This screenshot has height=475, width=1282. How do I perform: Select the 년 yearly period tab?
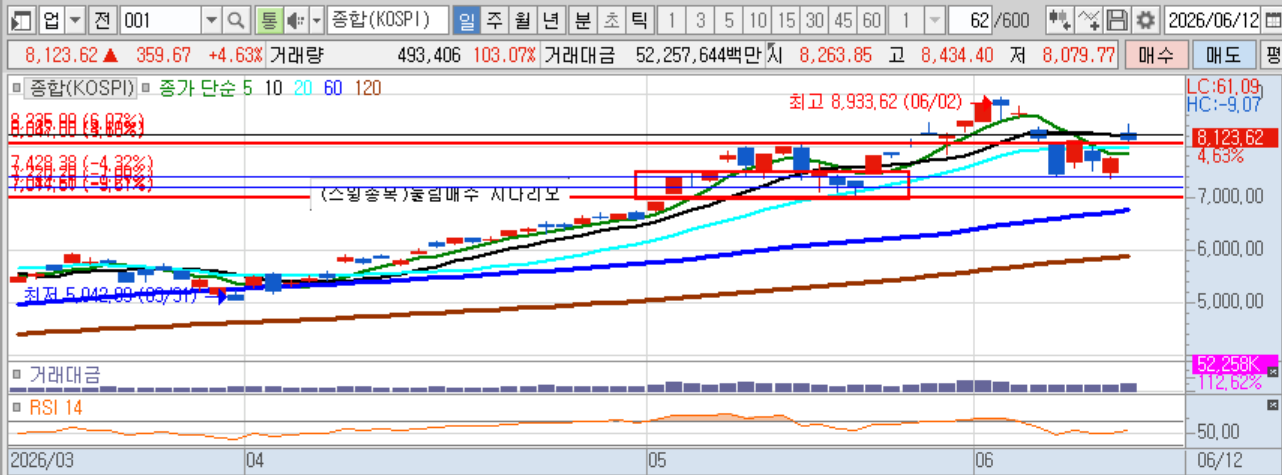[x=551, y=20]
